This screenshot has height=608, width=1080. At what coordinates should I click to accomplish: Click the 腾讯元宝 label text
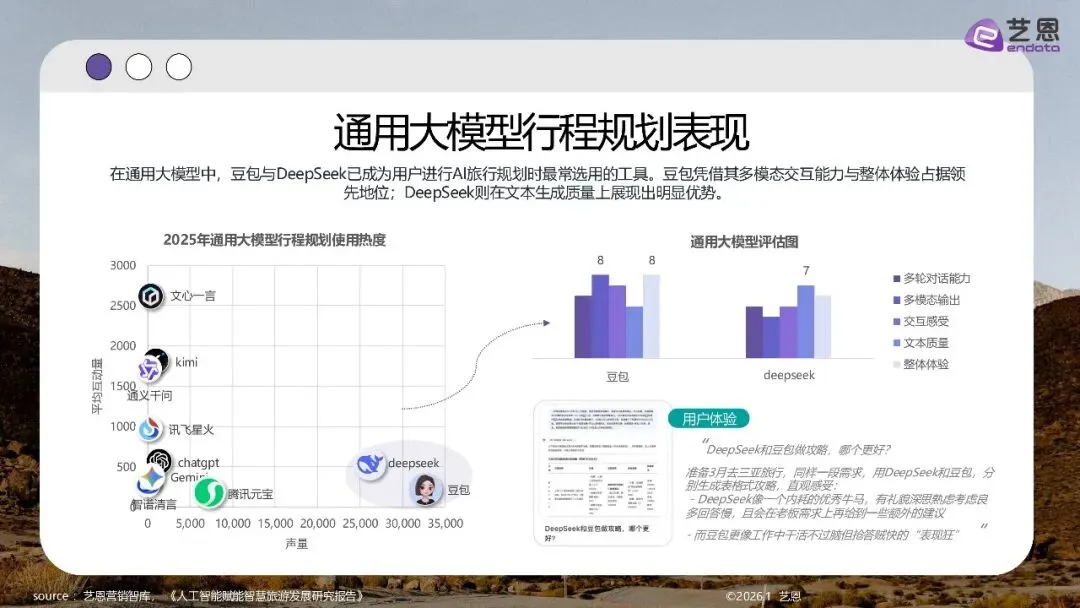pos(250,494)
